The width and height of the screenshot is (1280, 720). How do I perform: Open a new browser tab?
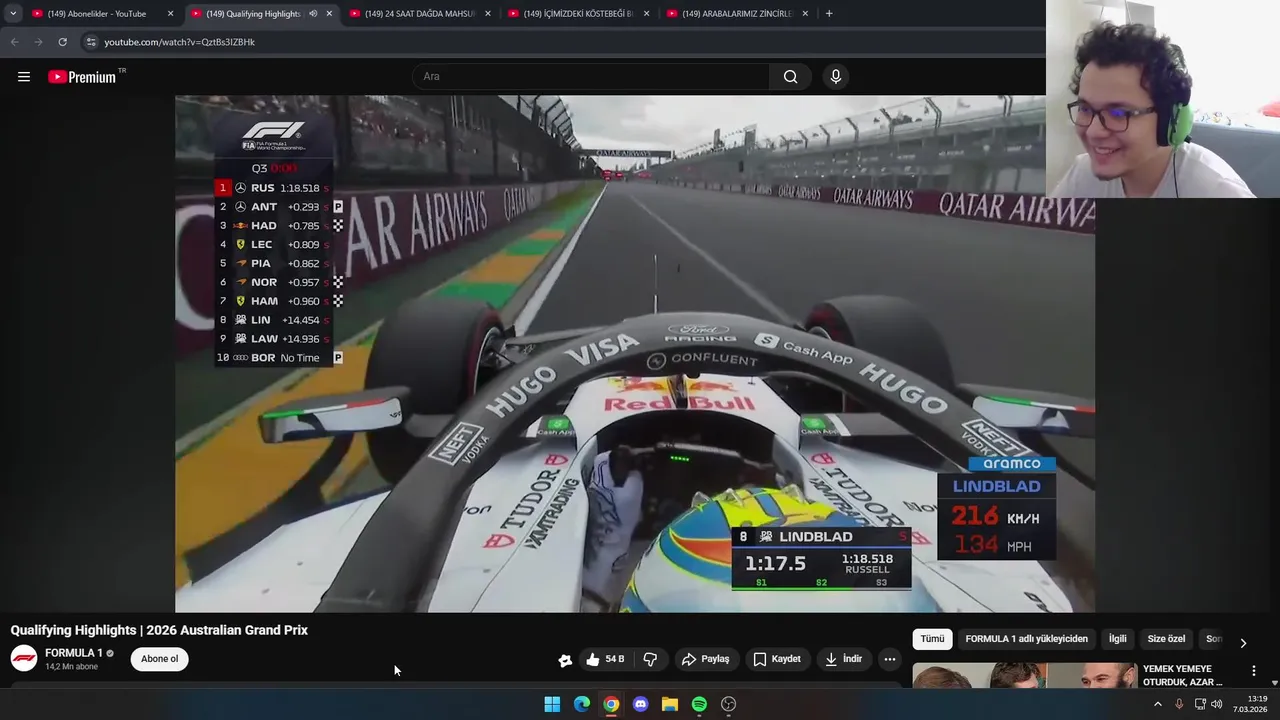(x=829, y=14)
